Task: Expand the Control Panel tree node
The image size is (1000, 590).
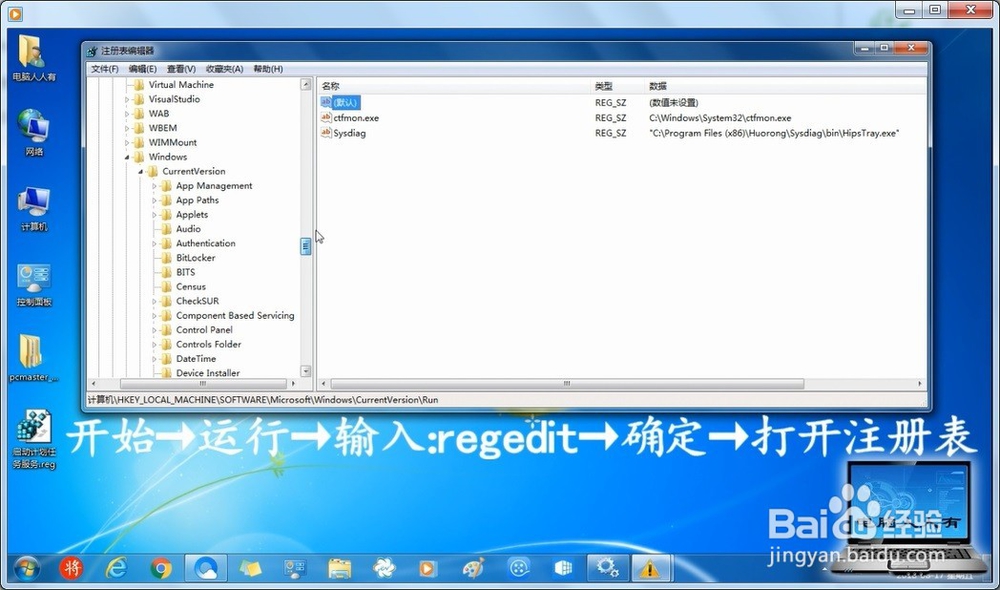Action: pyautogui.click(x=154, y=330)
